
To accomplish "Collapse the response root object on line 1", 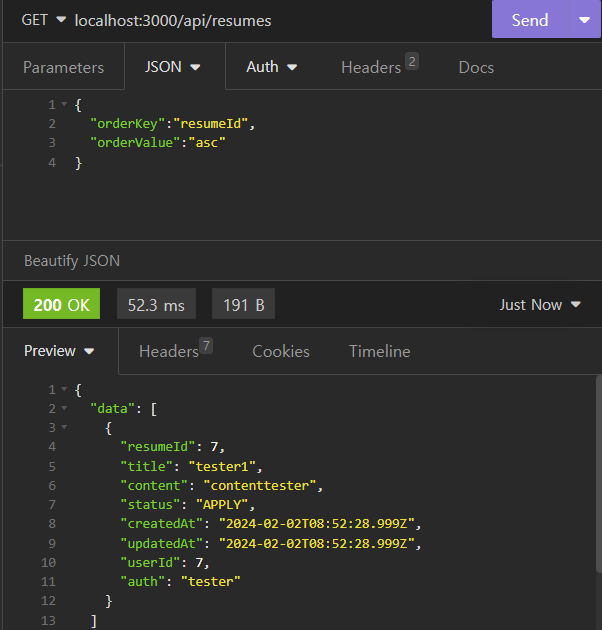I will coord(64,389).
